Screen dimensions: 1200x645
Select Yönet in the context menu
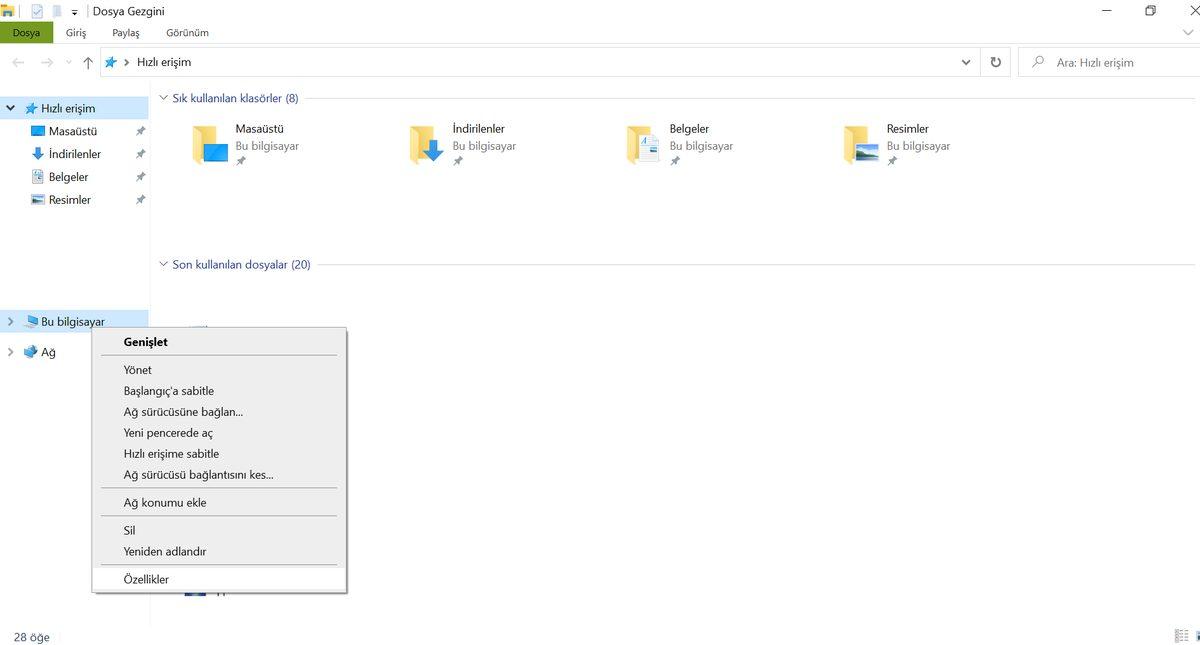(x=138, y=370)
